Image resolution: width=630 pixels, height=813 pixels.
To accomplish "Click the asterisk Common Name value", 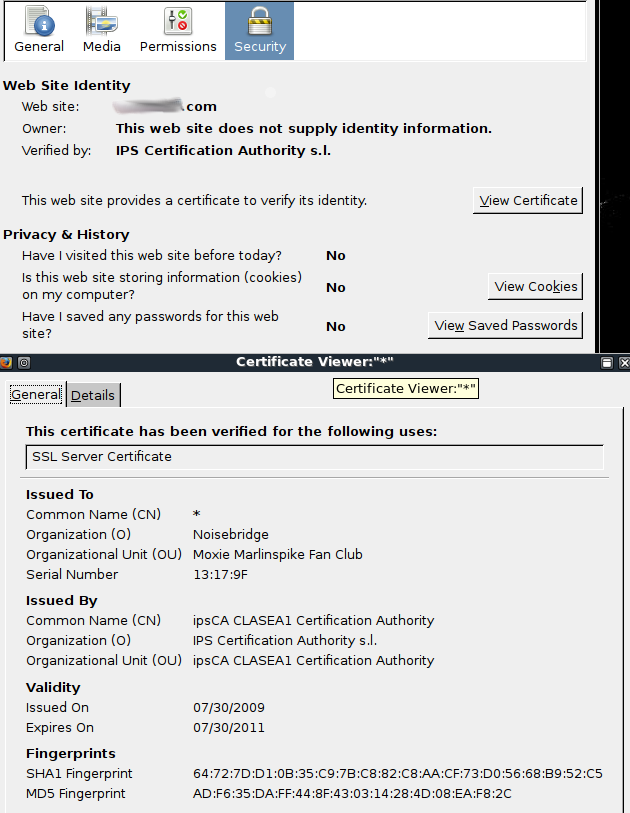I will tap(197, 514).
